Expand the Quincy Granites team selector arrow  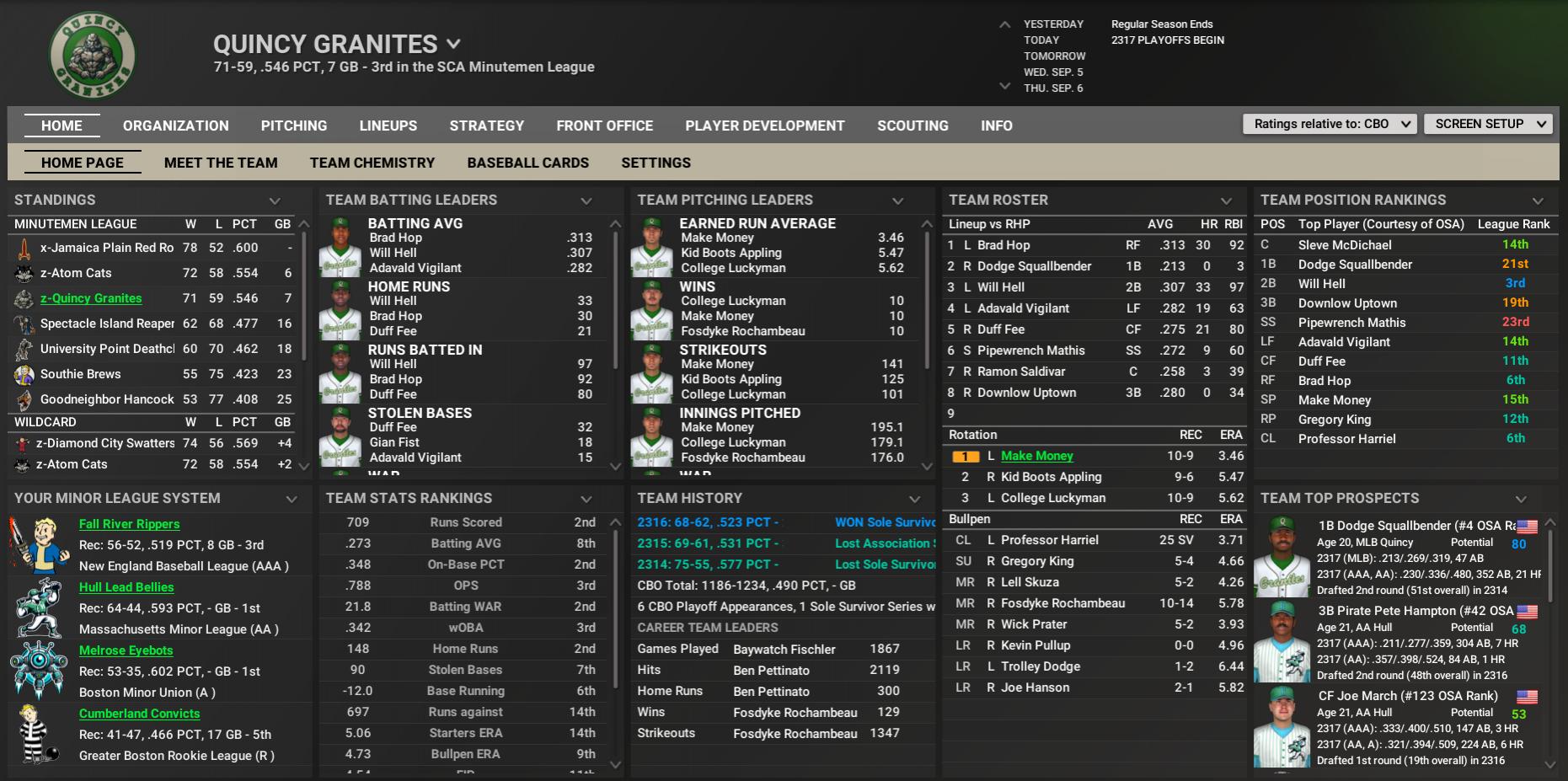point(454,44)
